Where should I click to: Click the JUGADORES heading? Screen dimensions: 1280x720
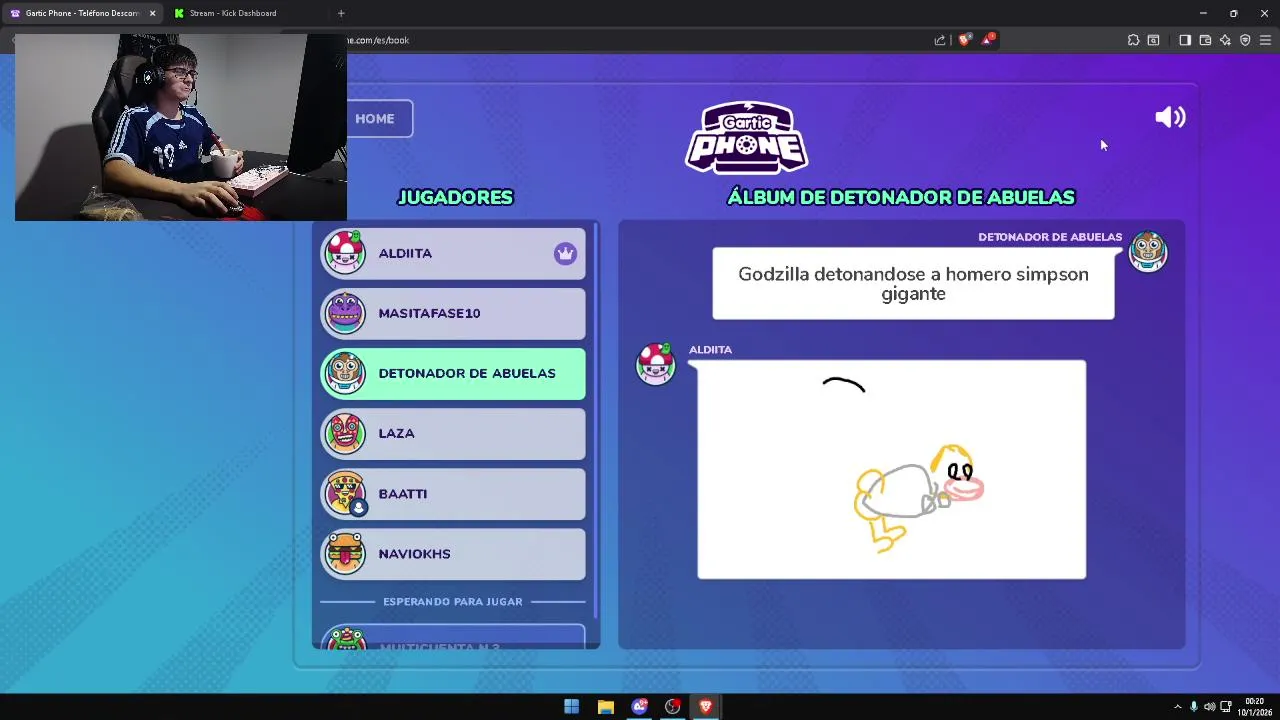point(455,197)
